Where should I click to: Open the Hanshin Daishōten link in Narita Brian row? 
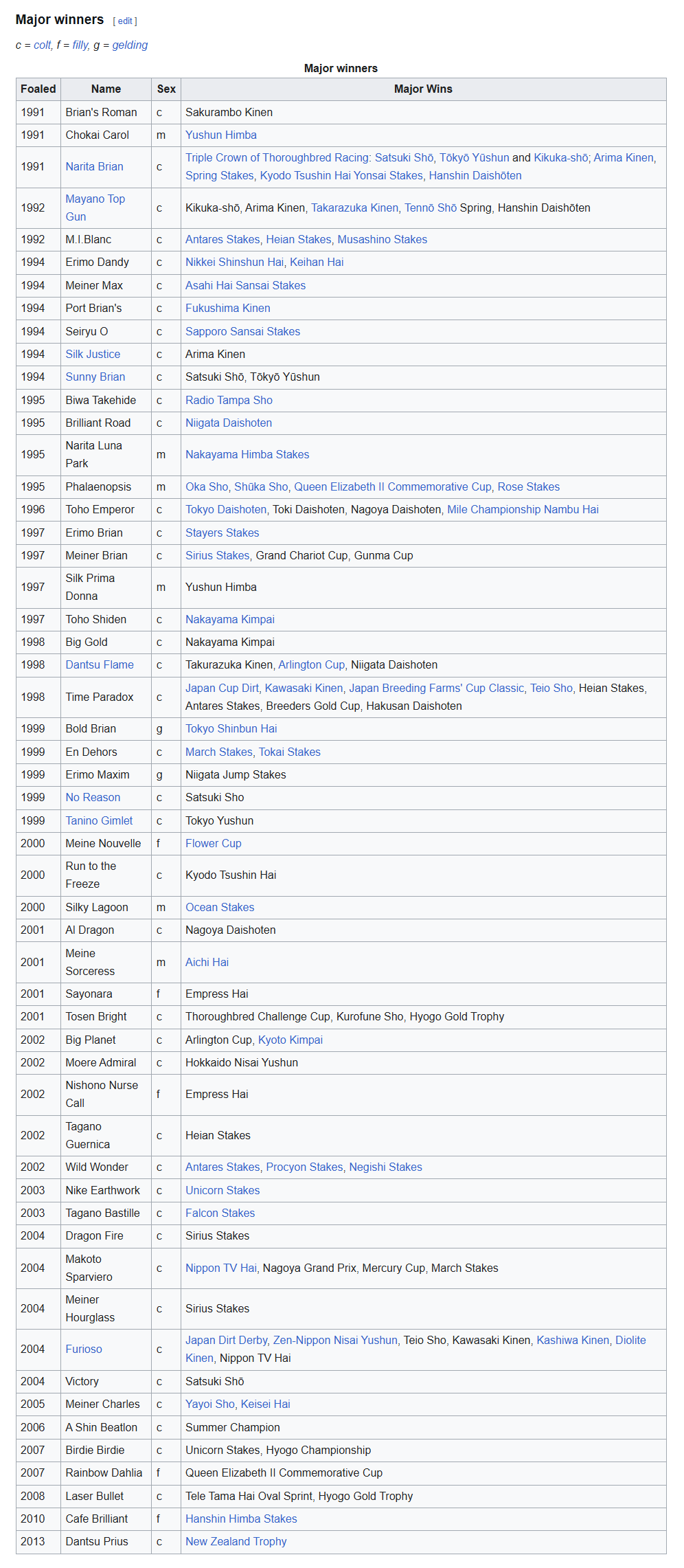(475, 176)
